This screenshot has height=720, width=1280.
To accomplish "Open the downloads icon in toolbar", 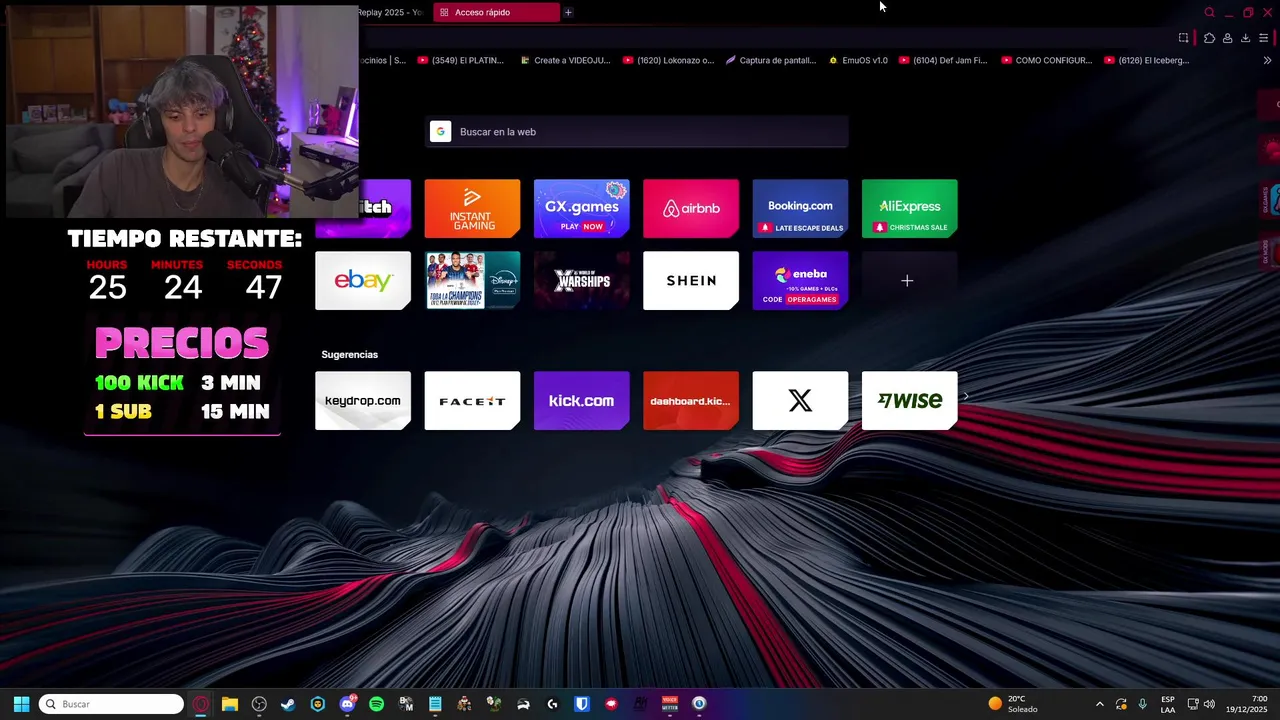I will click(1245, 38).
